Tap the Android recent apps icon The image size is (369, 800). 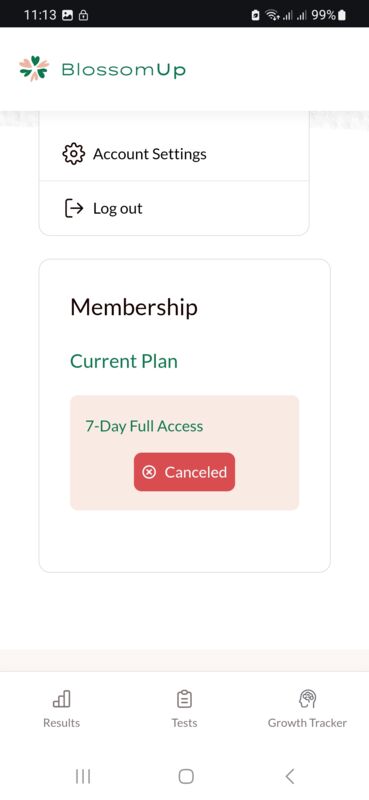[x=83, y=777]
